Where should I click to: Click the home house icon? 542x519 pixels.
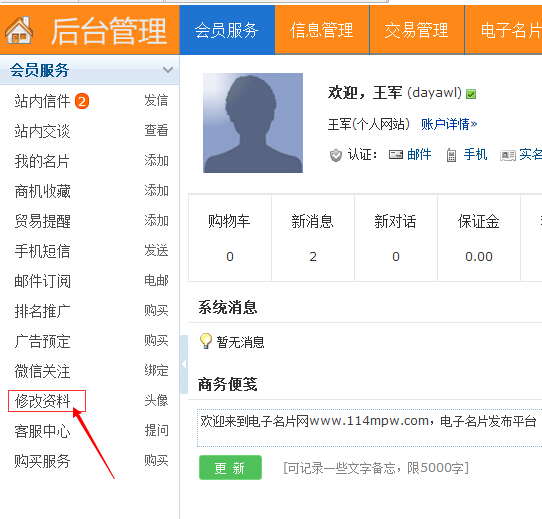pos(19,30)
